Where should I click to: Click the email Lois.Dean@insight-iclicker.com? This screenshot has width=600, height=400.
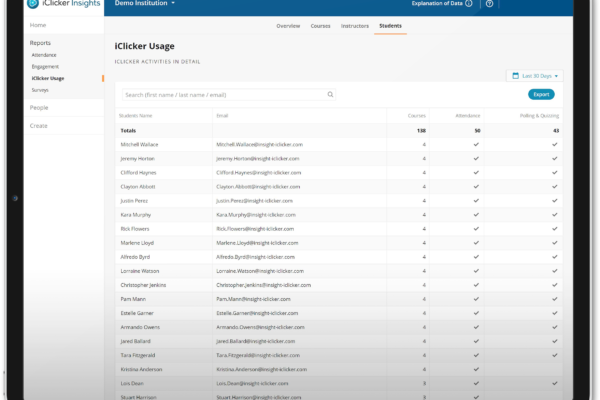point(252,384)
